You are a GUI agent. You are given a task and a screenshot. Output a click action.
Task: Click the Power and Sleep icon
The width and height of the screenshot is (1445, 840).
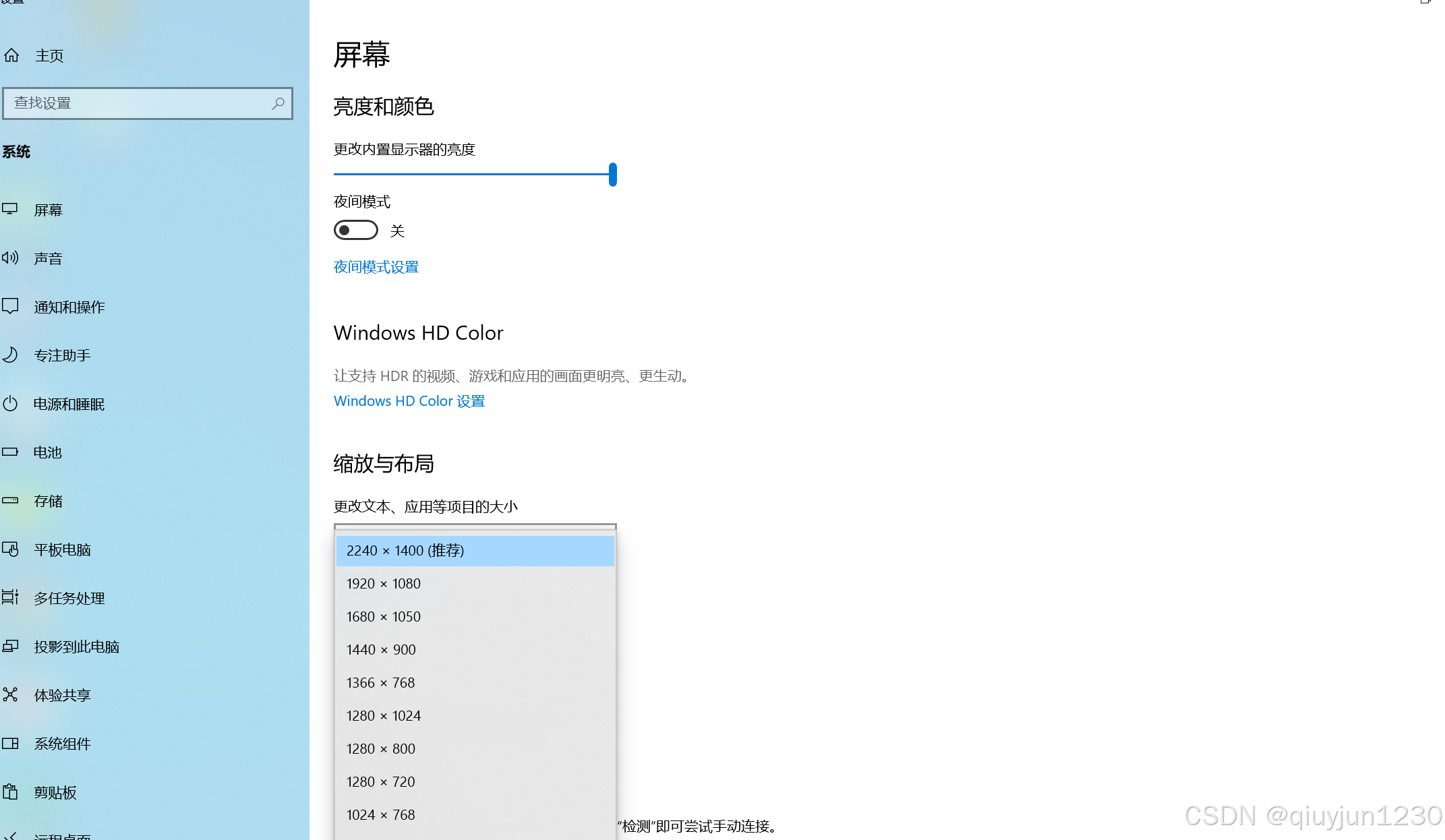10,404
